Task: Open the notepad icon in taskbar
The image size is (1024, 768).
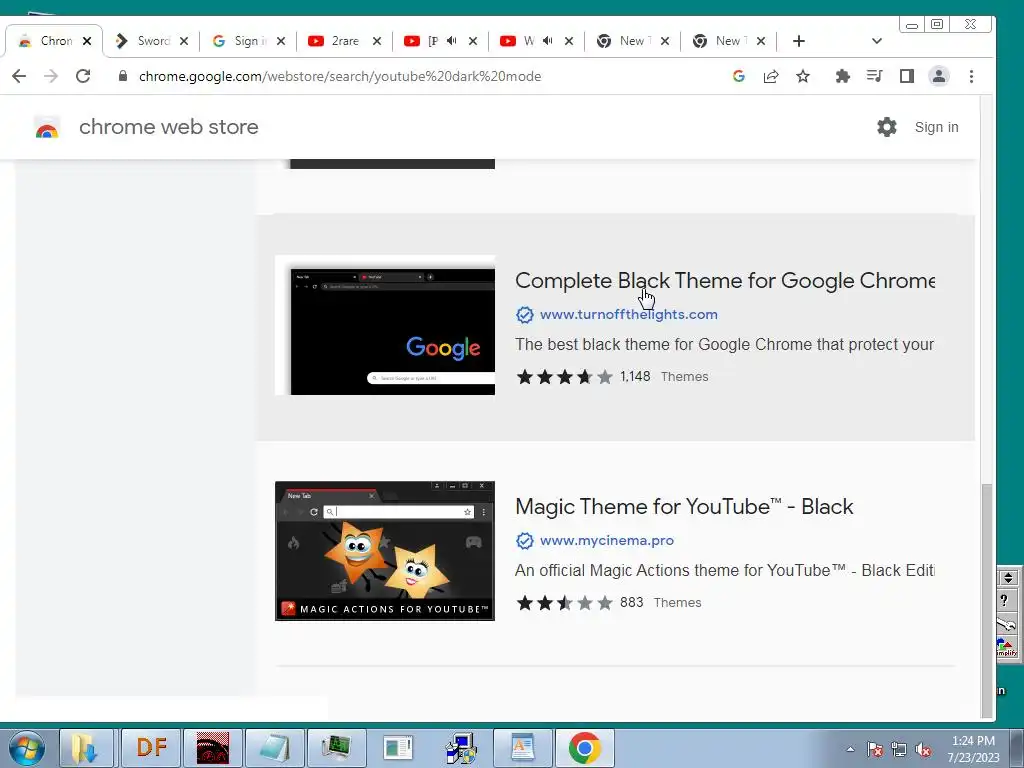Action: (x=274, y=748)
